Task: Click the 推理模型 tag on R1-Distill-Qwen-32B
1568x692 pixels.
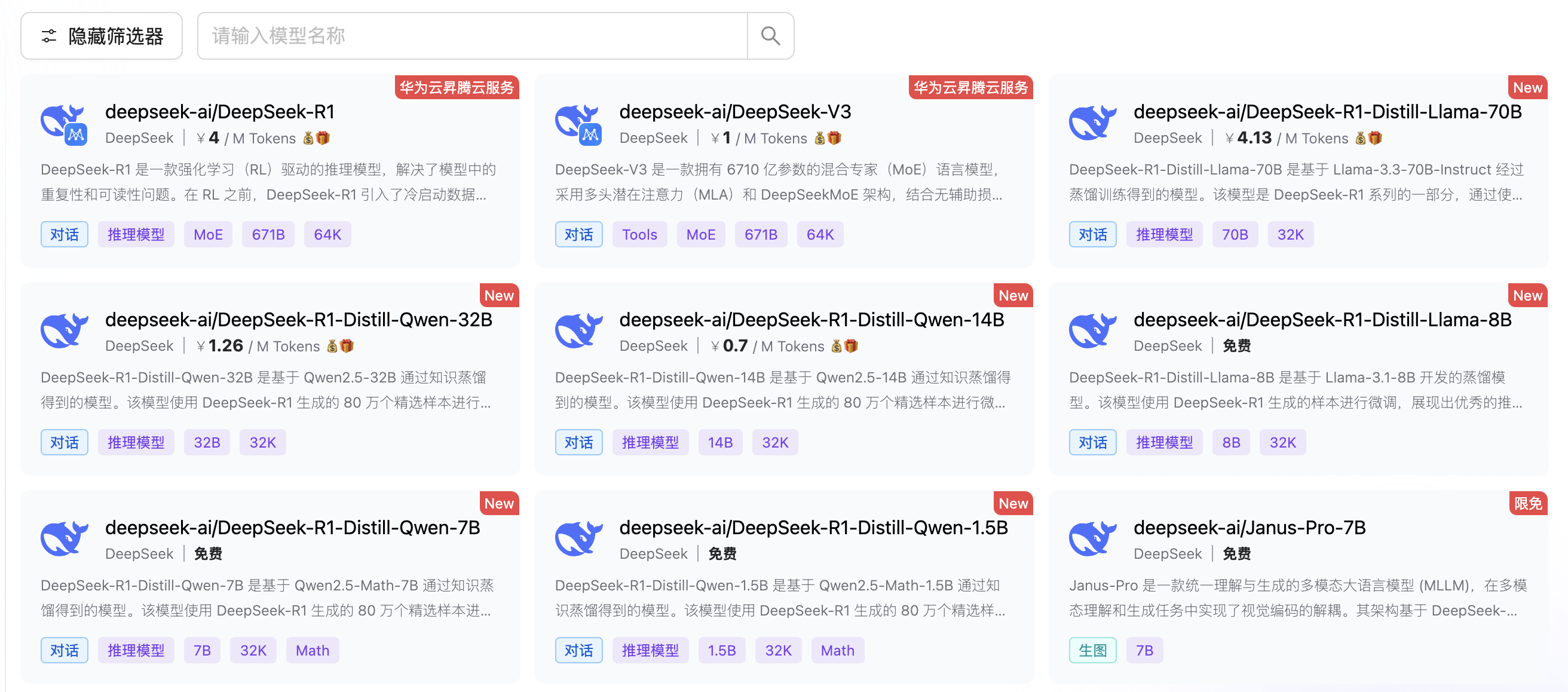Action: click(x=136, y=442)
